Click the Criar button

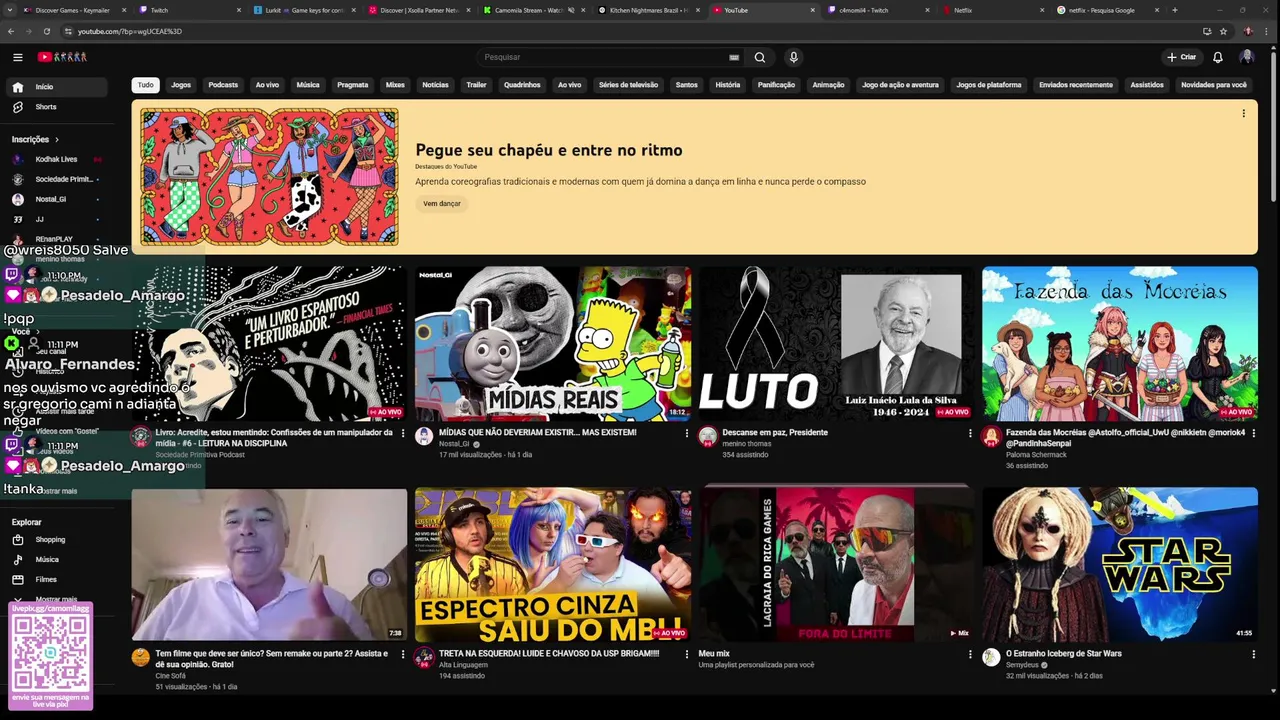[x=1181, y=57]
